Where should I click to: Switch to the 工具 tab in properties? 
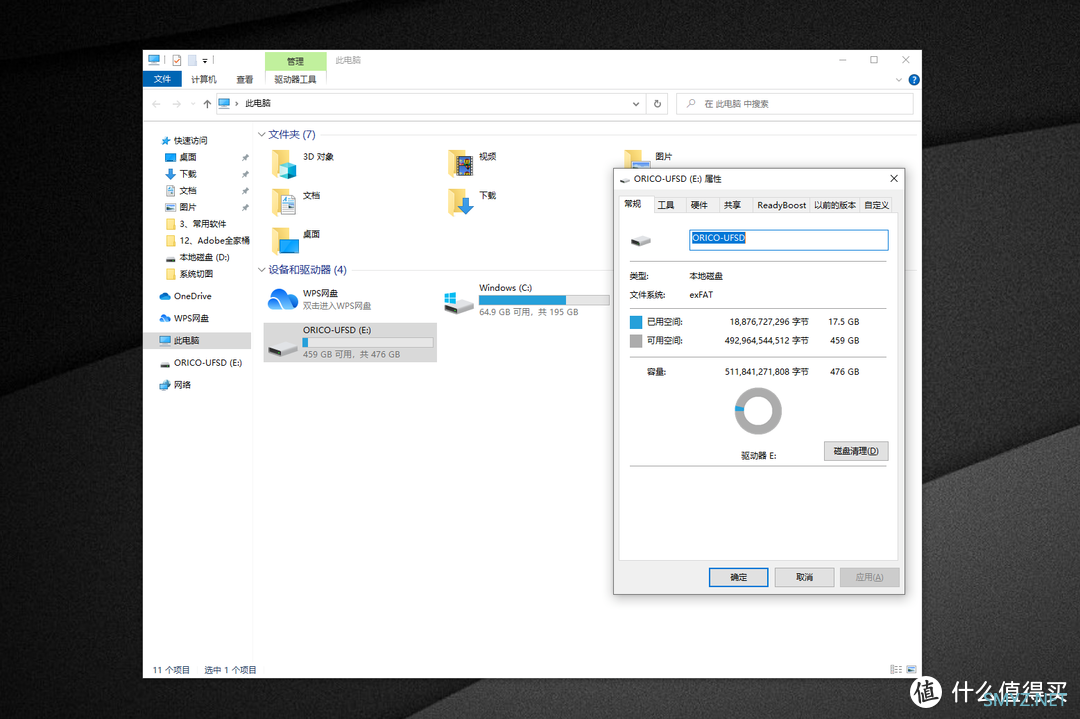point(666,205)
